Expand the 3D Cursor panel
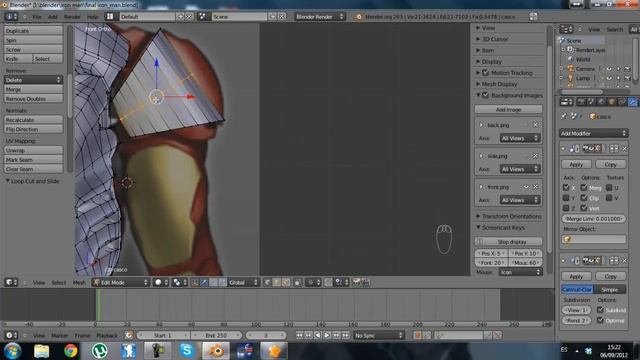Image resolution: width=640 pixels, height=360 pixels. tap(495, 39)
